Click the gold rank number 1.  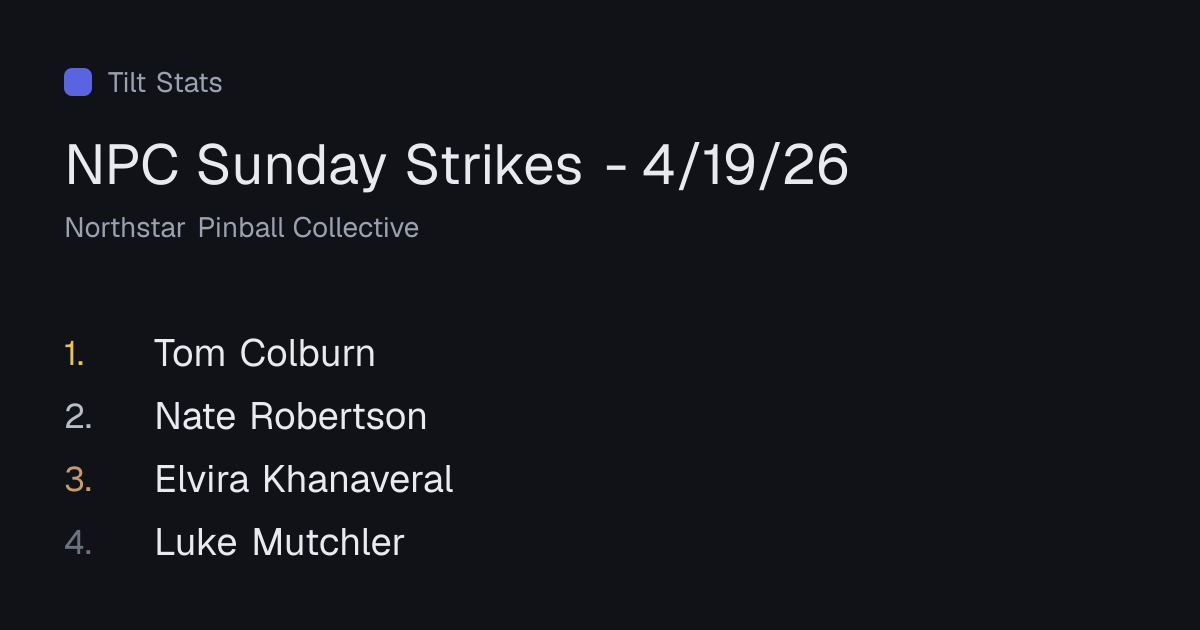(74, 353)
